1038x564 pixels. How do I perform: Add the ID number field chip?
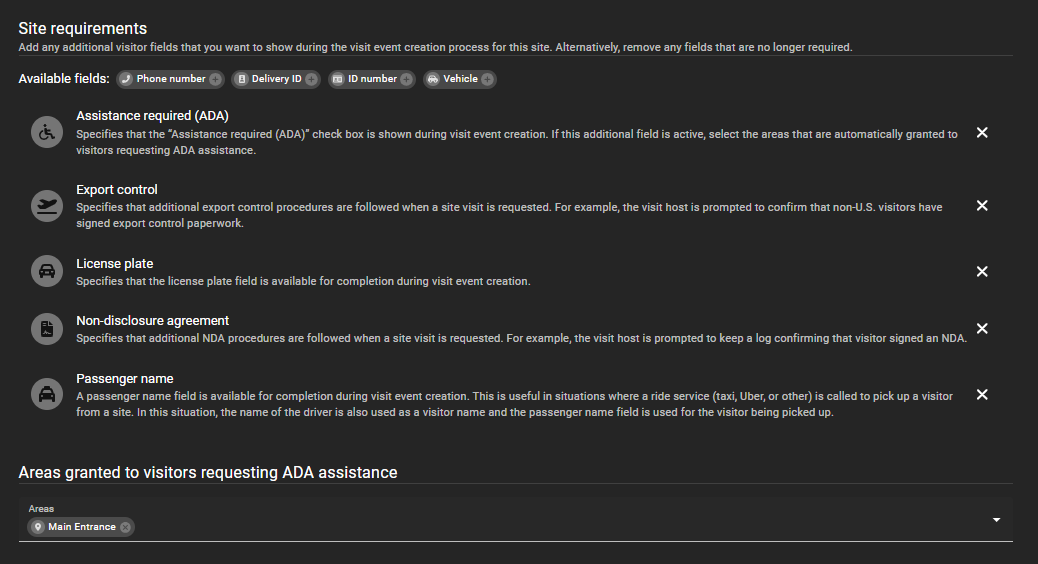point(406,79)
